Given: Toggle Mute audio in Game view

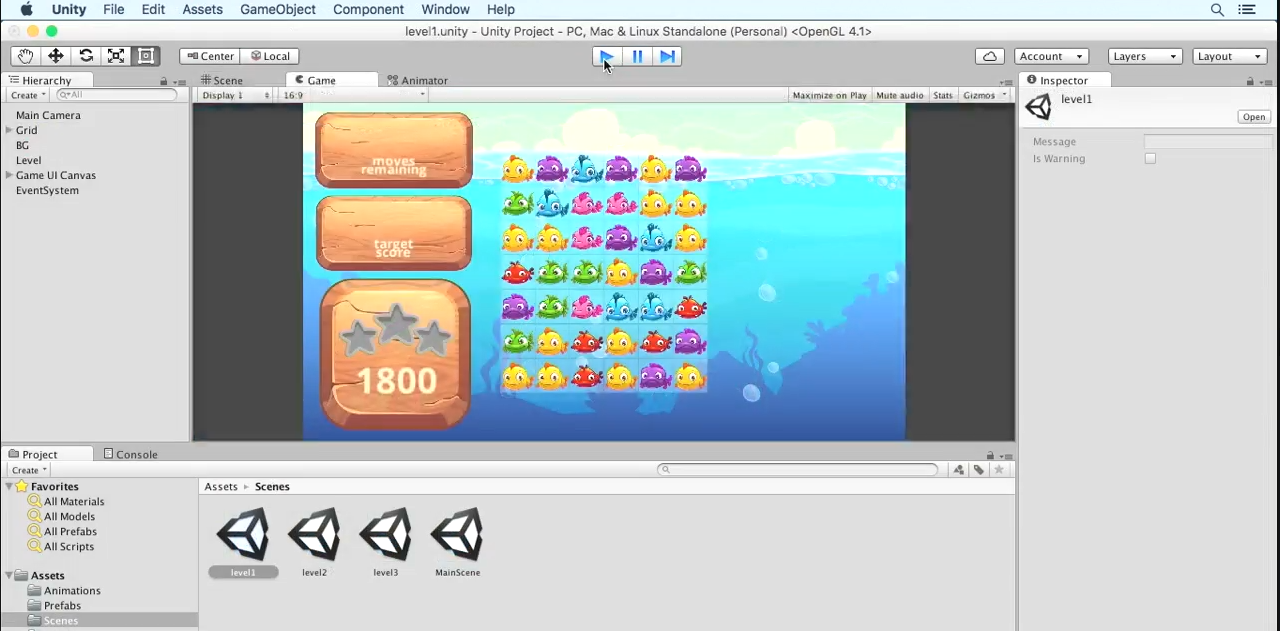Looking at the screenshot, I should point(899,95).
